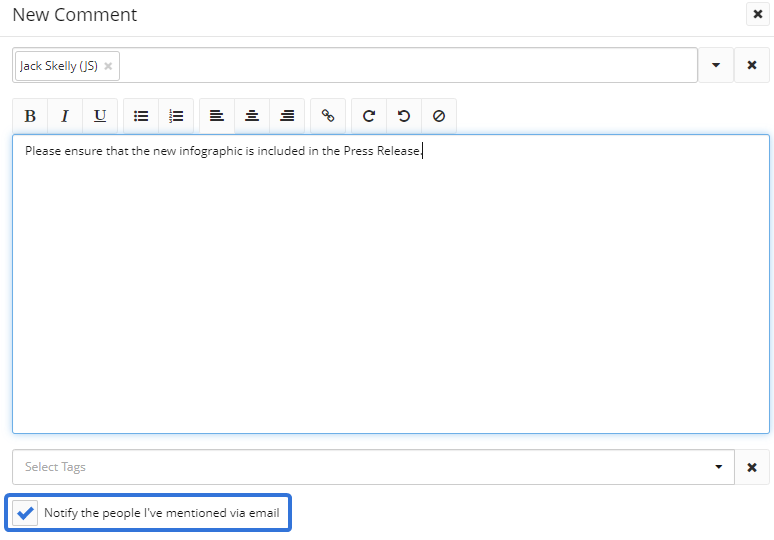Align text to the right

[287, 116]
